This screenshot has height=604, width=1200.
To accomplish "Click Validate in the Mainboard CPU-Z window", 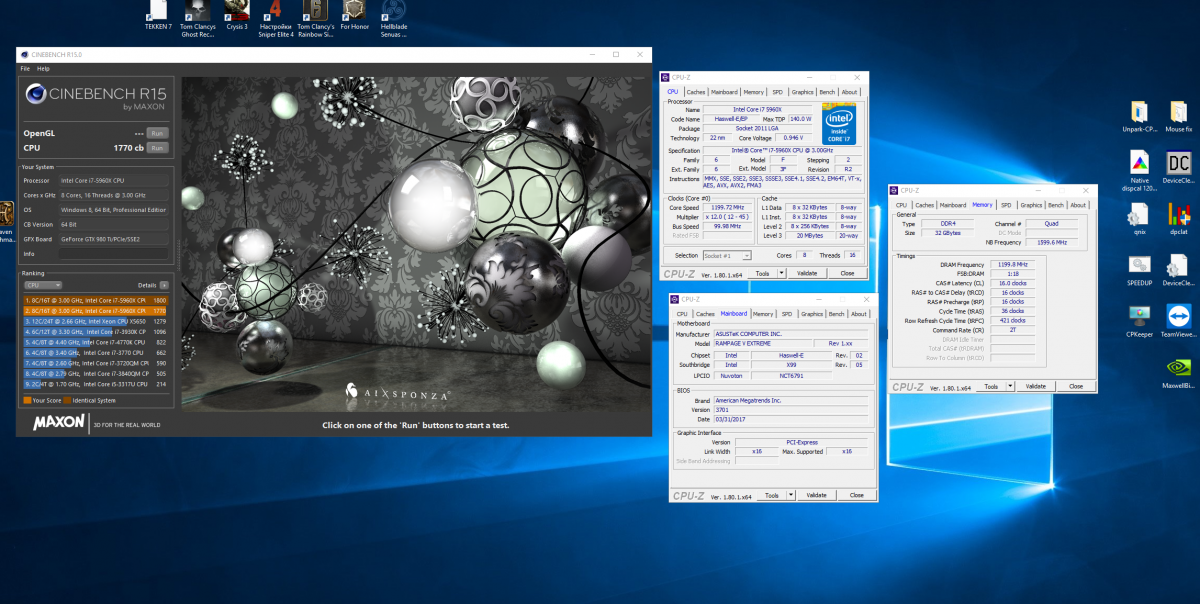I will pyautogui.click(x=817, y=495).
